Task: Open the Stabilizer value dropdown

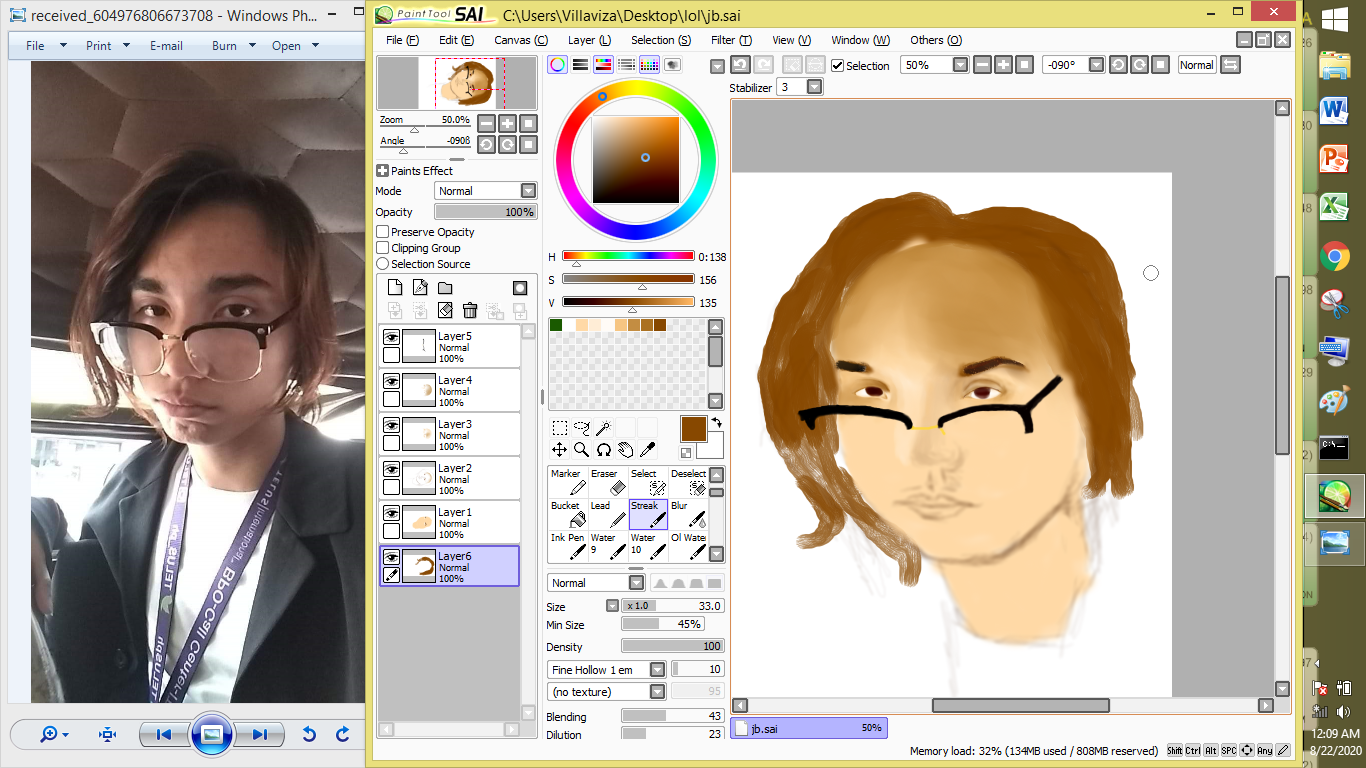Action: pos(815,88)
